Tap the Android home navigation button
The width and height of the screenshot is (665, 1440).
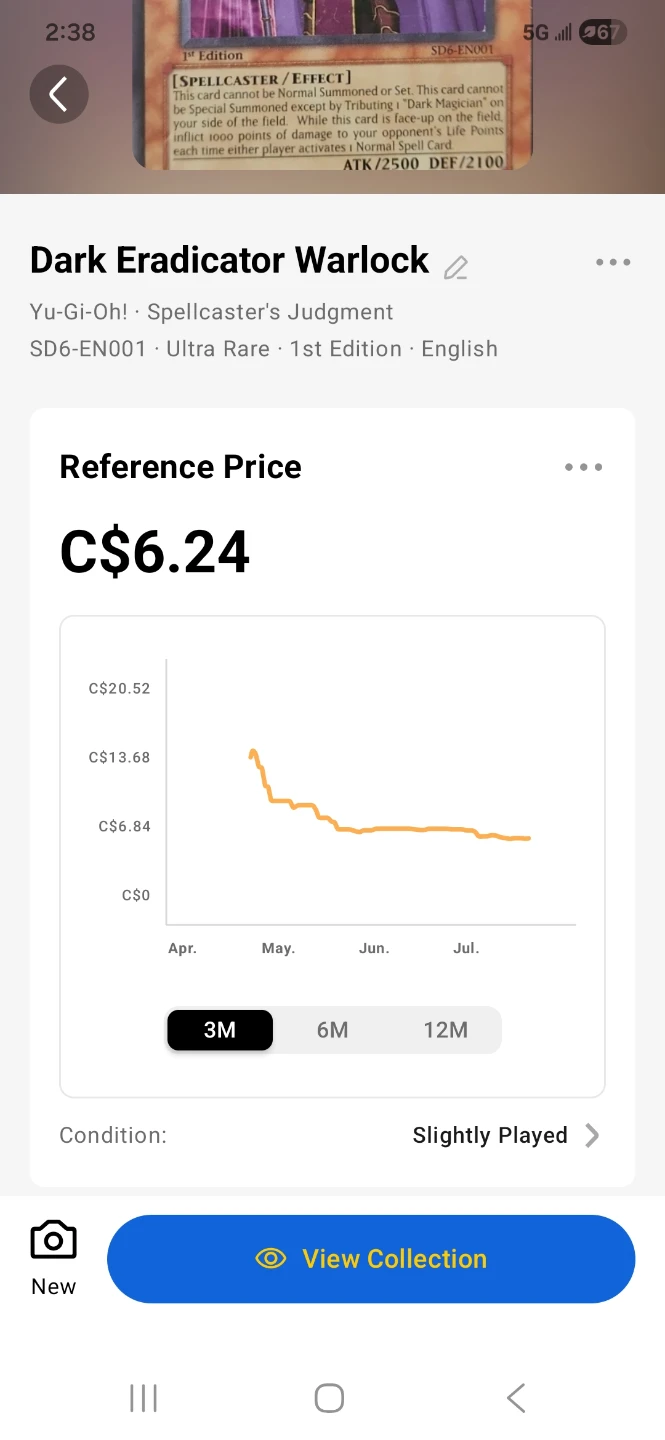point(329,1398)
